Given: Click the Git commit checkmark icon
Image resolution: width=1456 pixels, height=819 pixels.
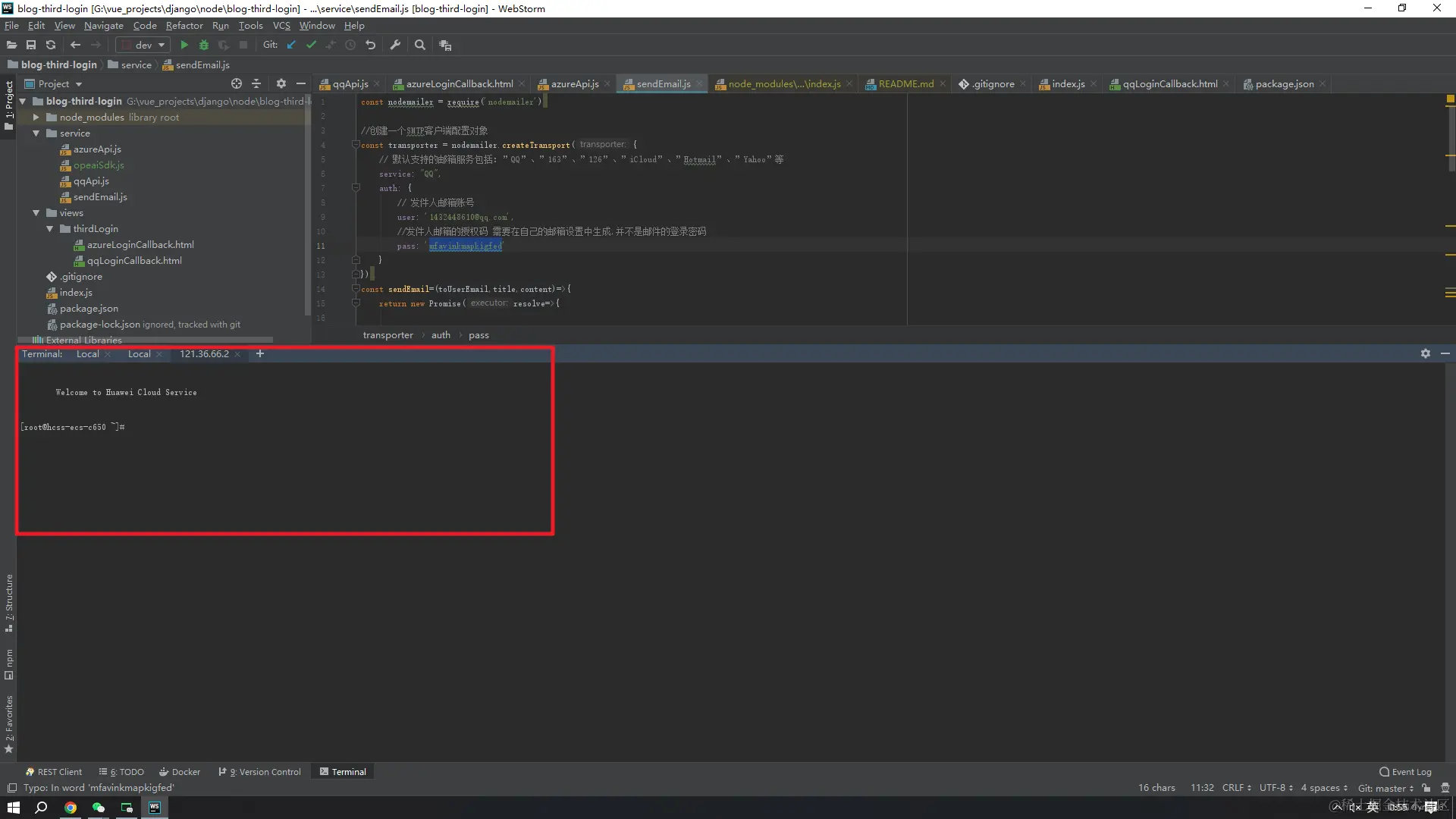Looking at the screenshot, I should (x=311, y=45).
